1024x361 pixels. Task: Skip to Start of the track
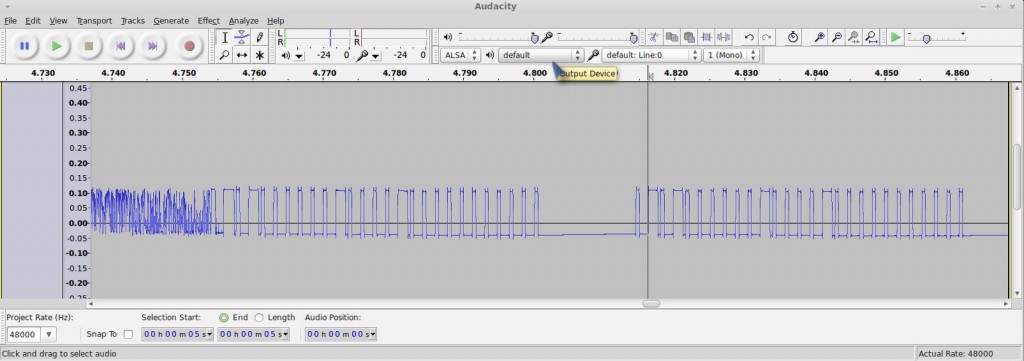pos(121,46)
